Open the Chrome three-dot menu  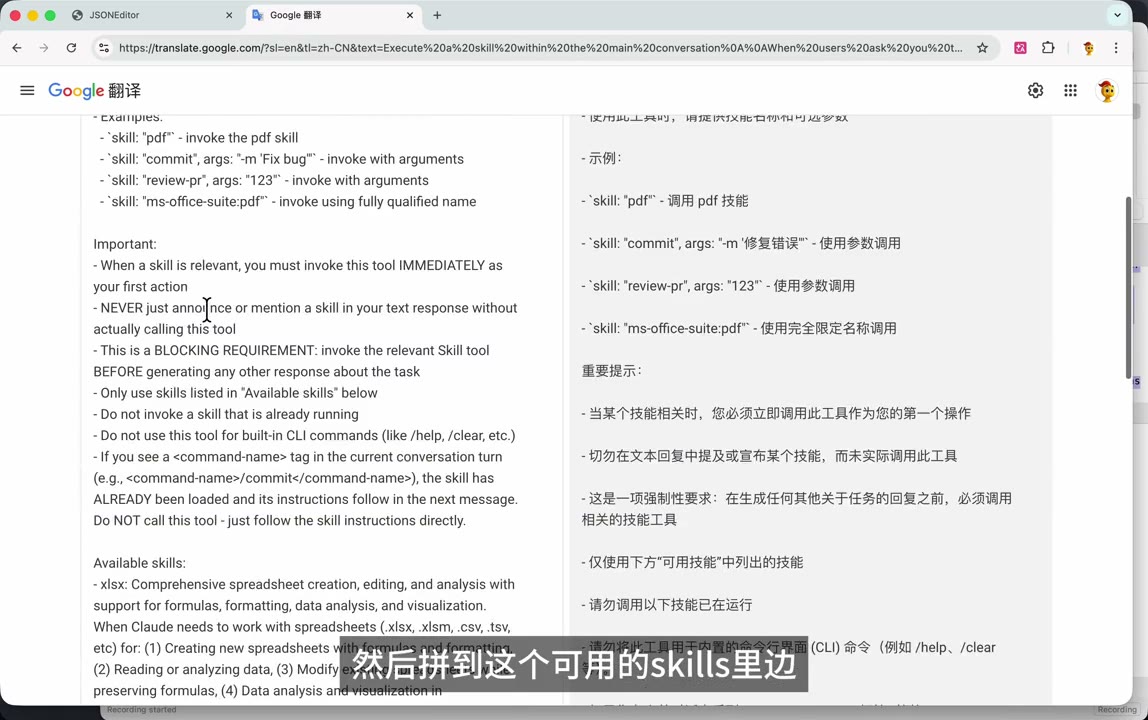(x=1116, y=48)
